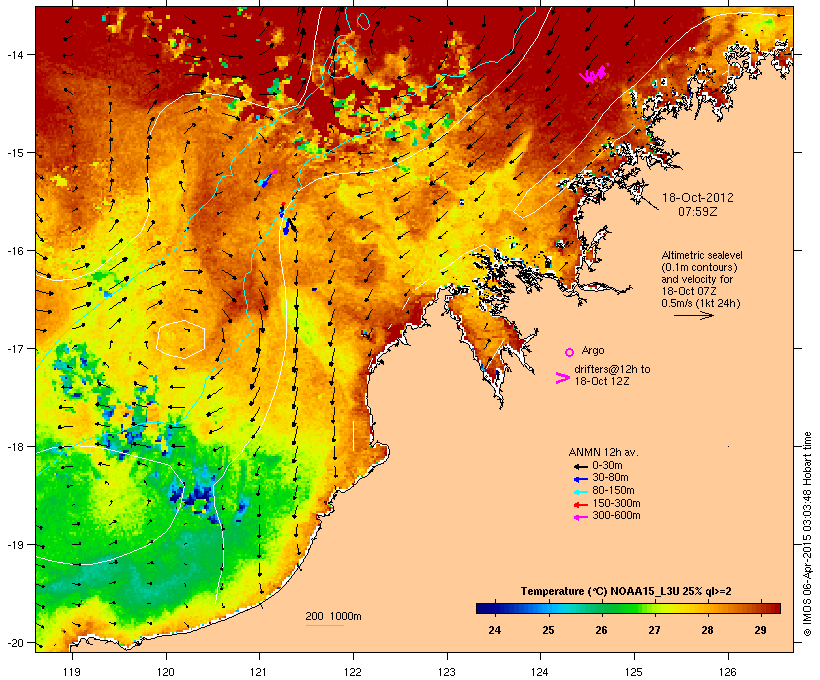Click the '150-300m' depth label
Screen dimensions: 820x680
click(x=616, y=503)
